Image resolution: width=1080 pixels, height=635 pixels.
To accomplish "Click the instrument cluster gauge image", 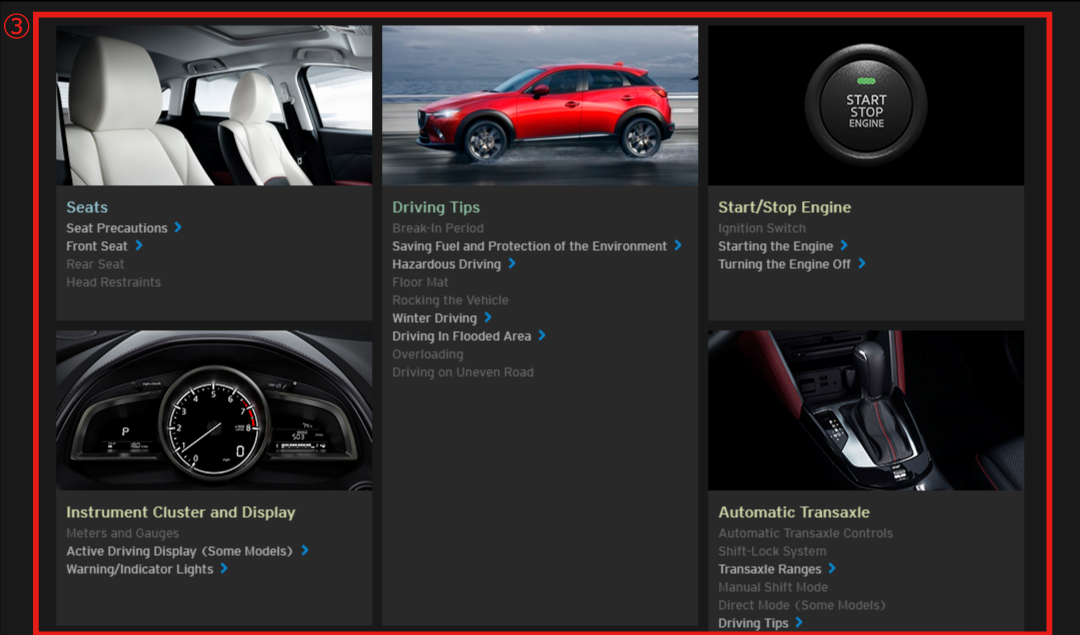I will coord(214,410).
